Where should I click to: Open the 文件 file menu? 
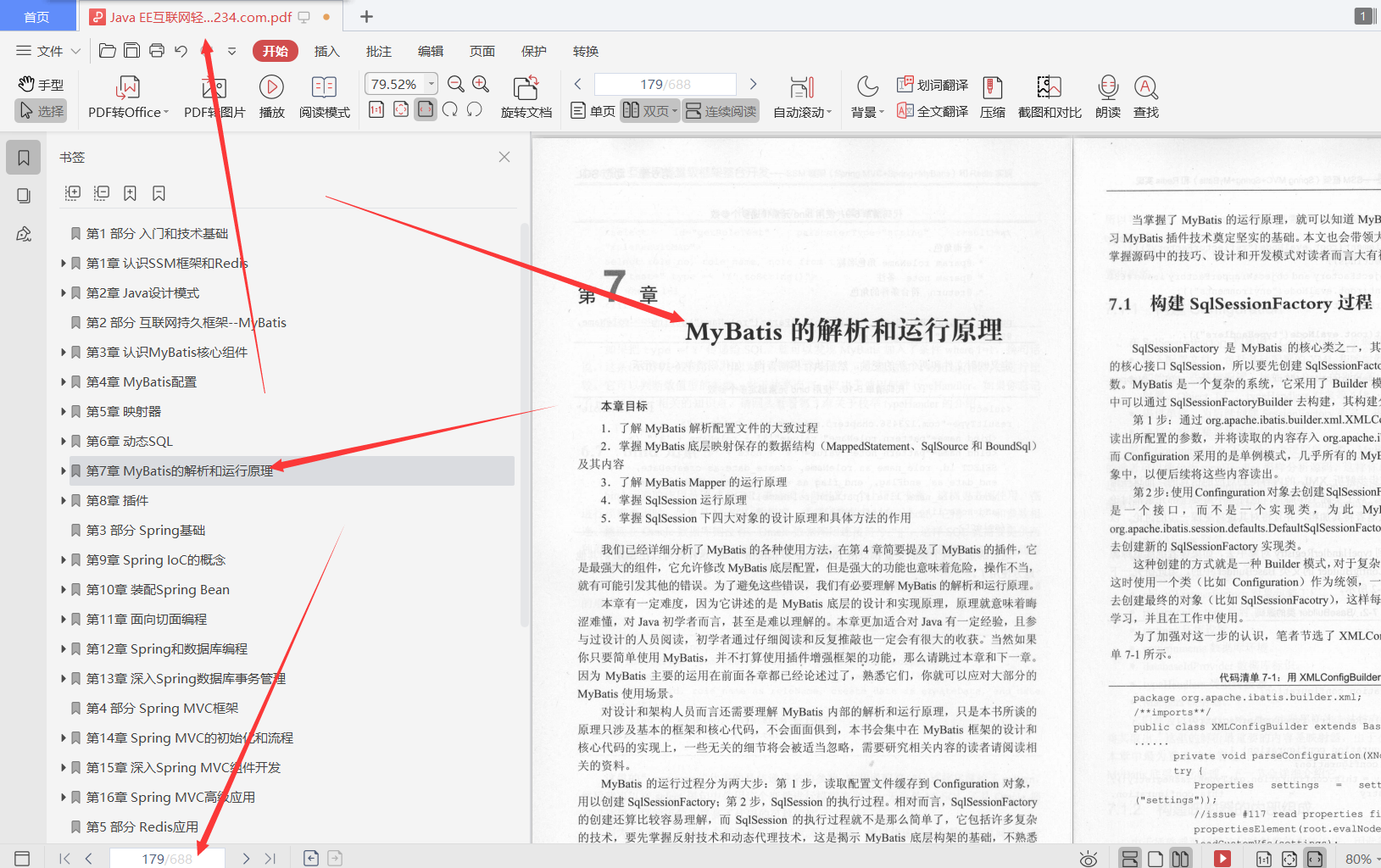[x=48, y=51]
